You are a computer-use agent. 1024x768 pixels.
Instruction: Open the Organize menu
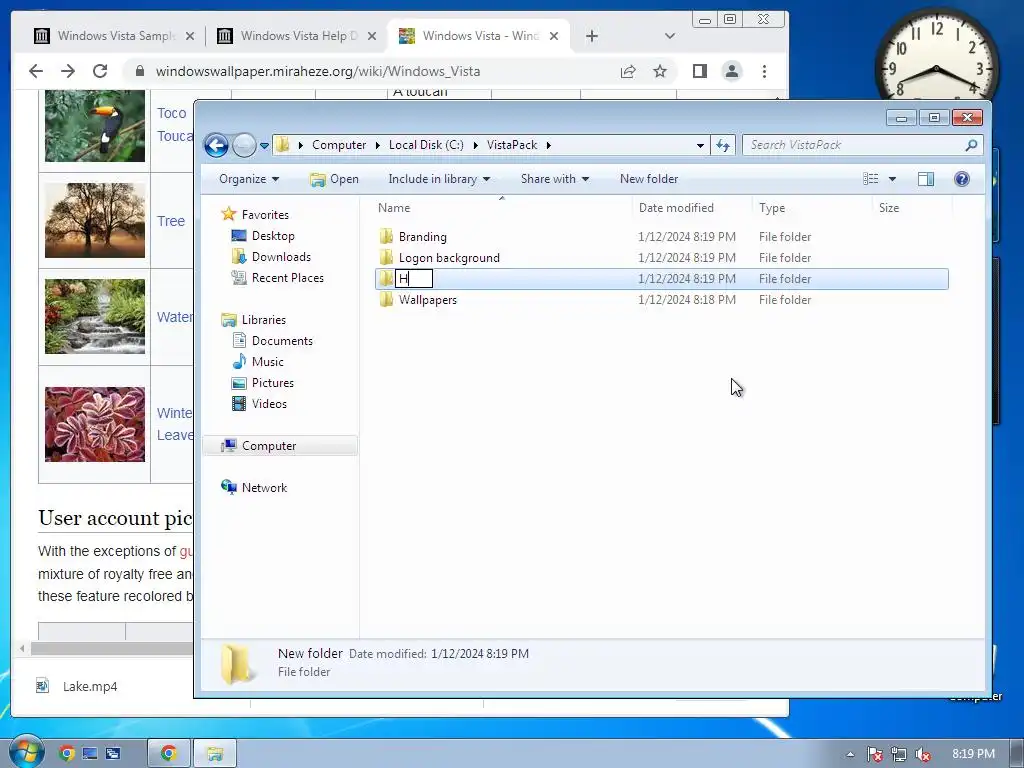pos(249,179)
